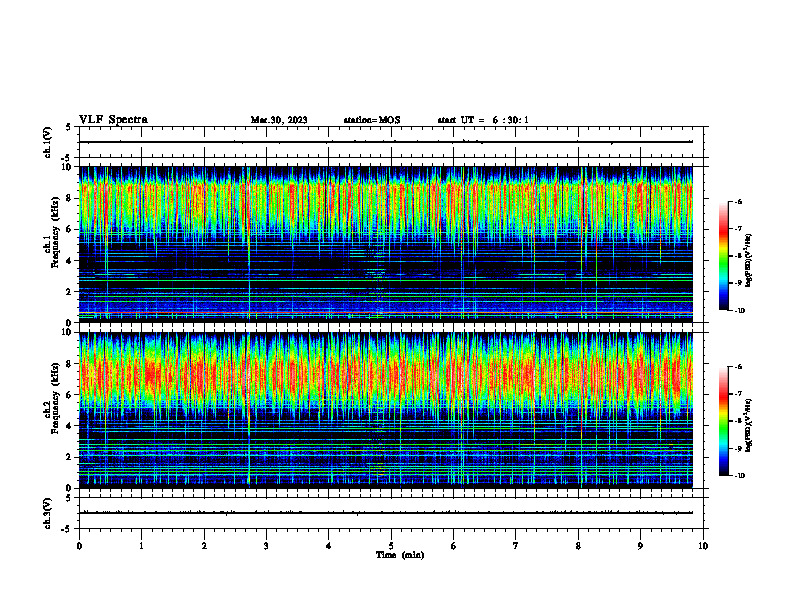Click the ch.1 spectrogram "8" kHz tick label
This screenshot has height=612, width=792.
point(70,198)
